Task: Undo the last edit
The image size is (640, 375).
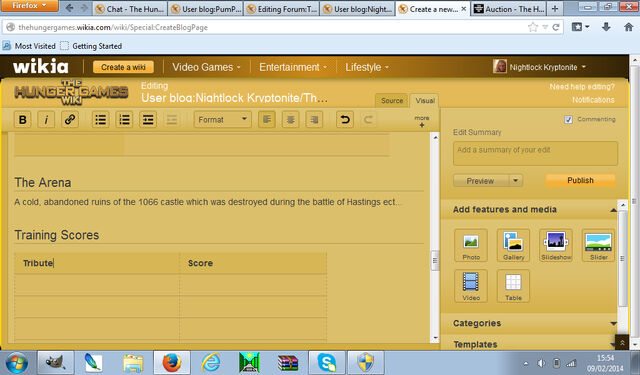Action: 345,120
